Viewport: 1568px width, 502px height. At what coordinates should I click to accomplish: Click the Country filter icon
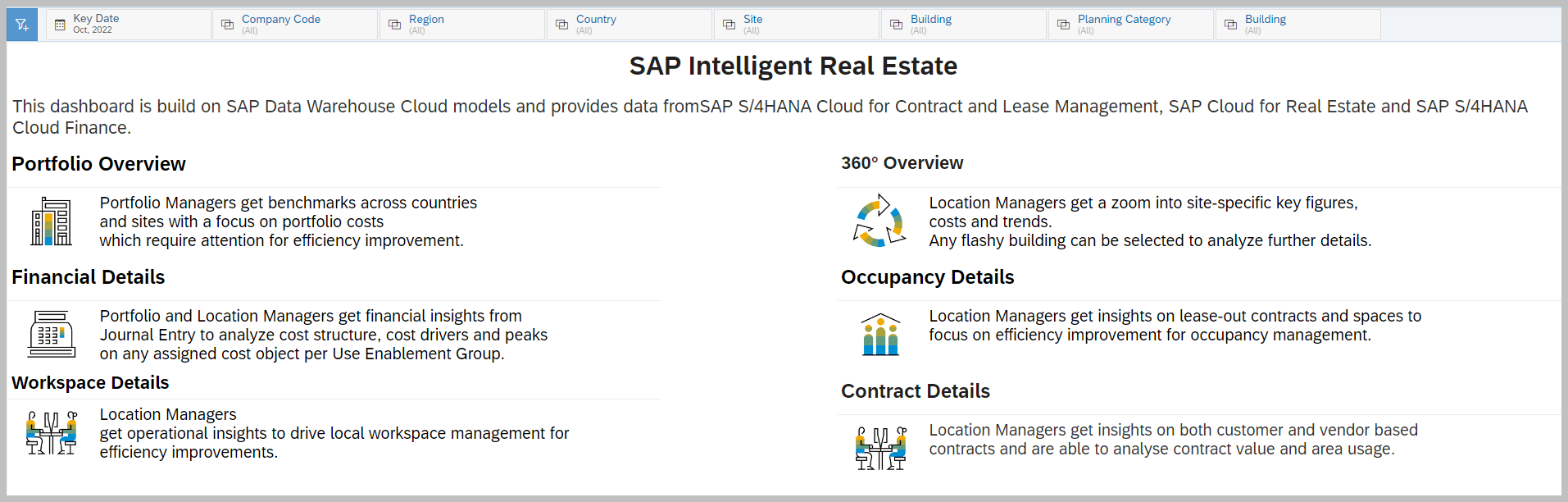tap(561, 25)
